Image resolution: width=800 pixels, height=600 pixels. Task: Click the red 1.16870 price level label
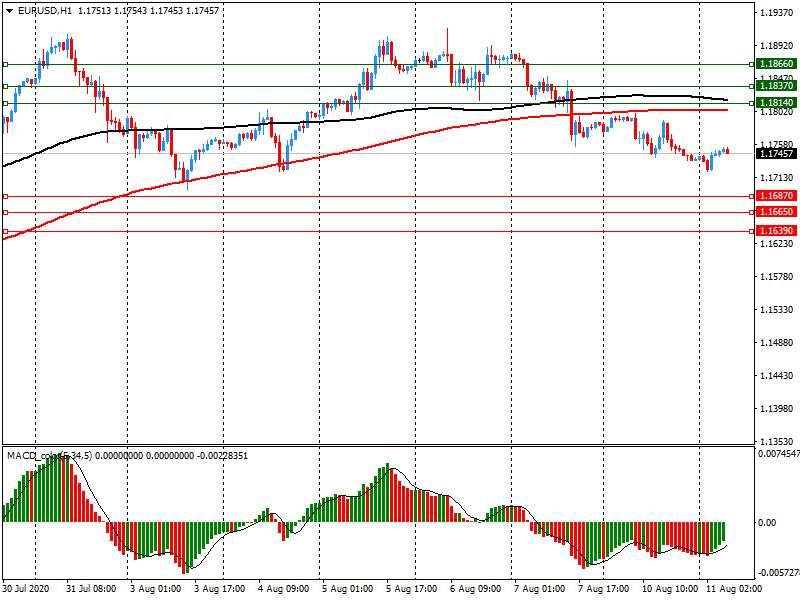(776, 196)
